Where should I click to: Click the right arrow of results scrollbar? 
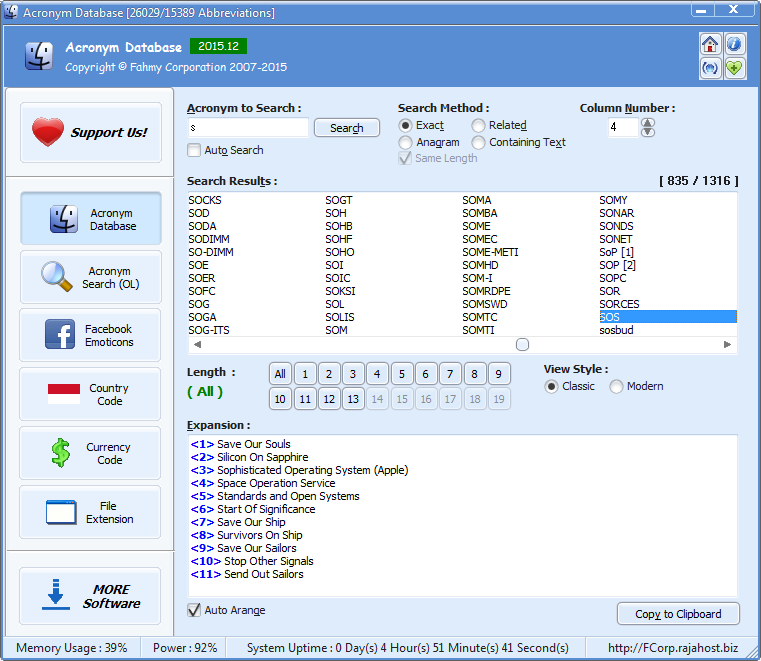727,345
